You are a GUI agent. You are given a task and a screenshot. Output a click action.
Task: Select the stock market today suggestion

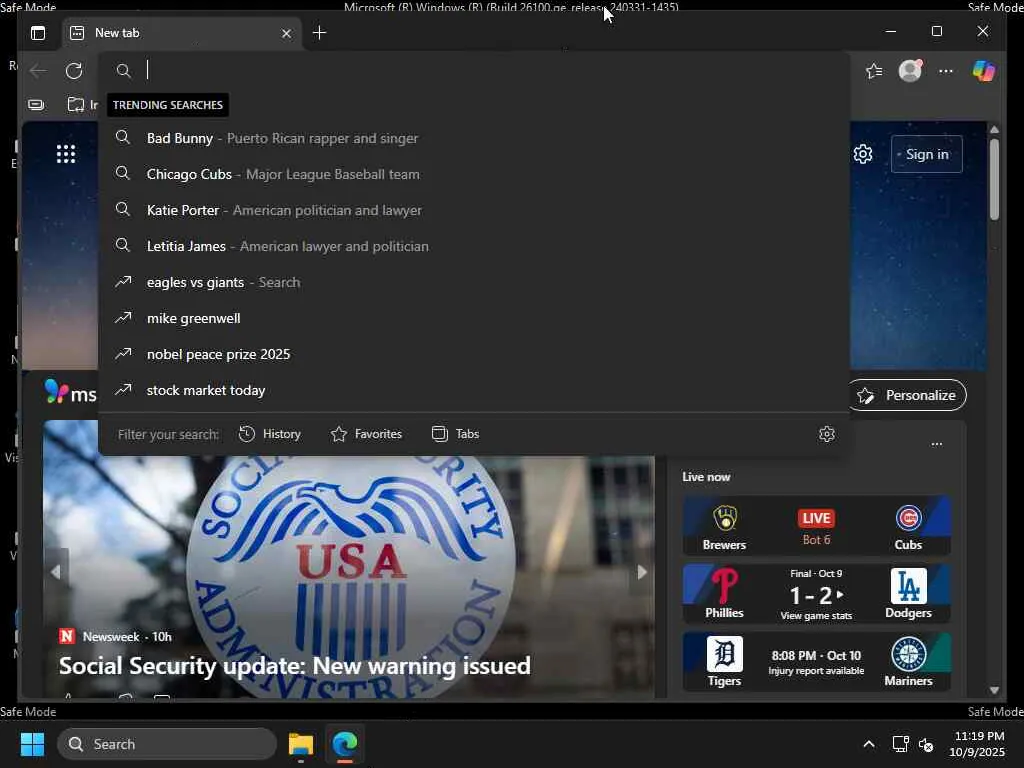(x=474, y=390)
